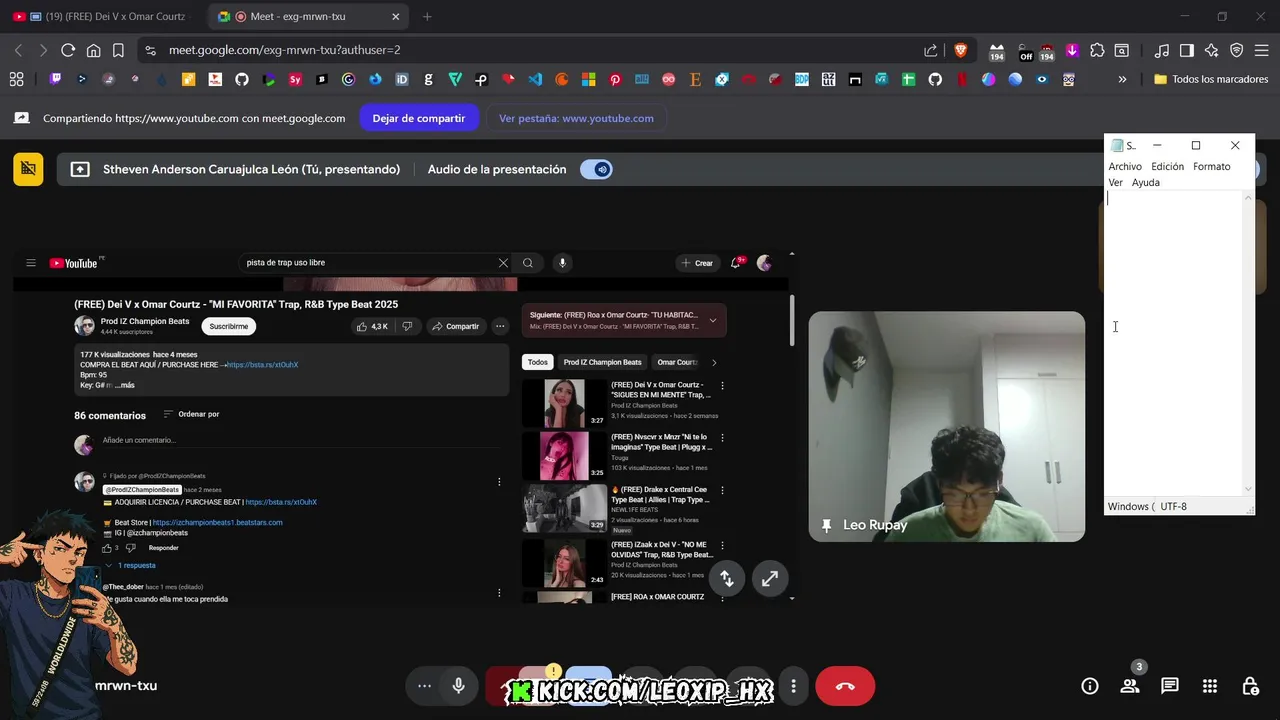
Task: Open Ordenar por comment sorting
Action: [191, 414]
